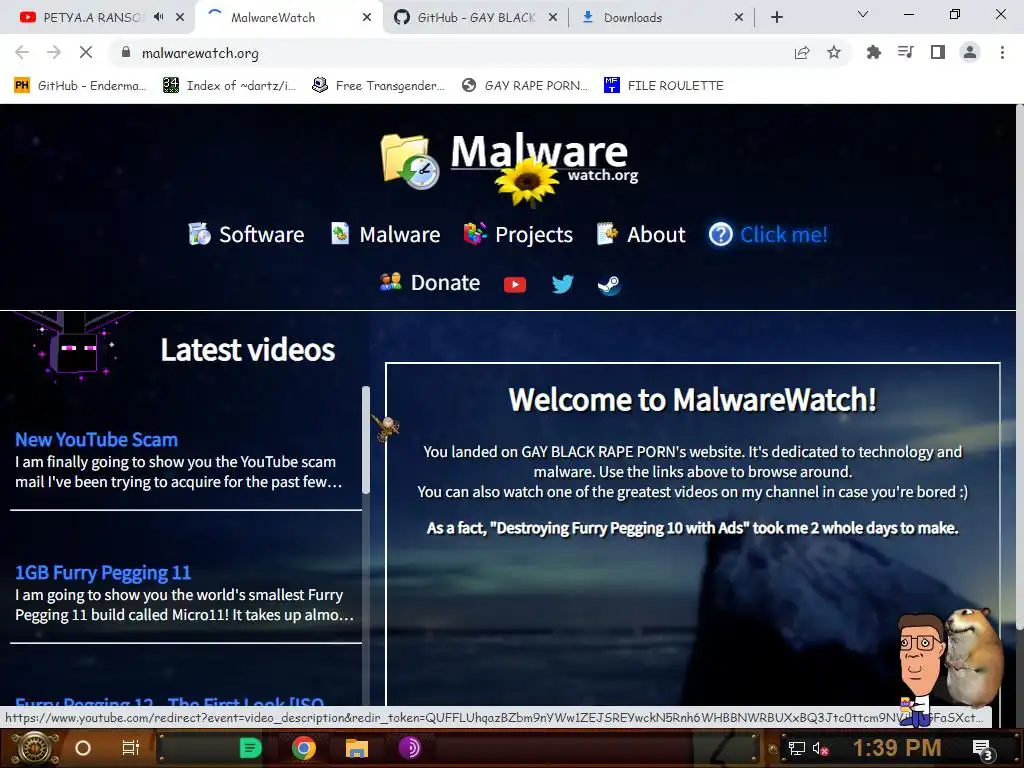Mute audio on the PETYA.A tab speaker icon
The width and height of the screenshot is (1024, 768).
[x=159, y=17]
